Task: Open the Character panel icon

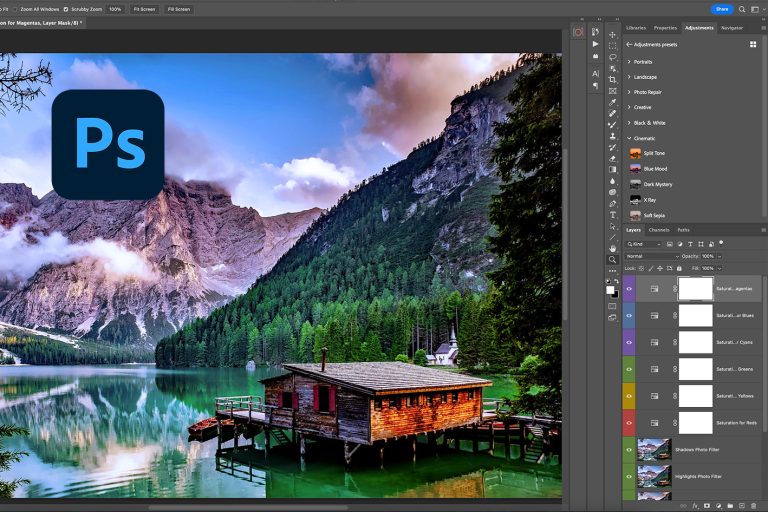Action: (x=595, y=73)
